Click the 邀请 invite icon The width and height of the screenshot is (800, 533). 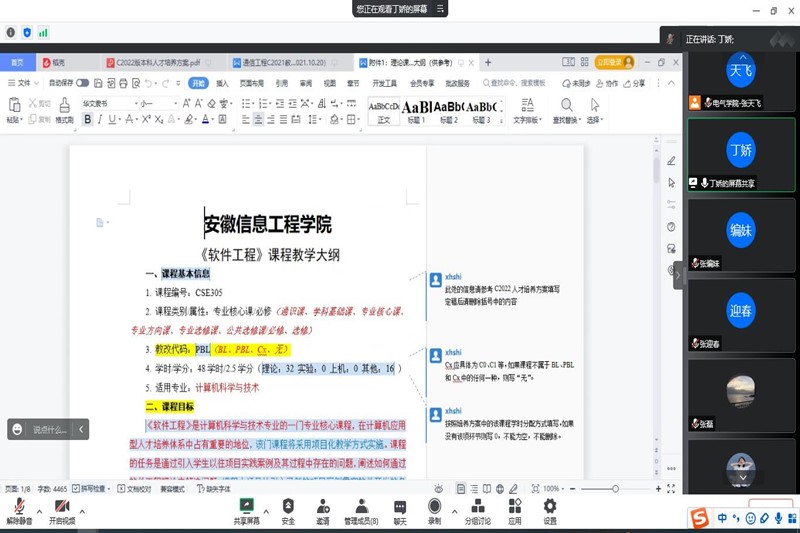click(x=323, y=506)
